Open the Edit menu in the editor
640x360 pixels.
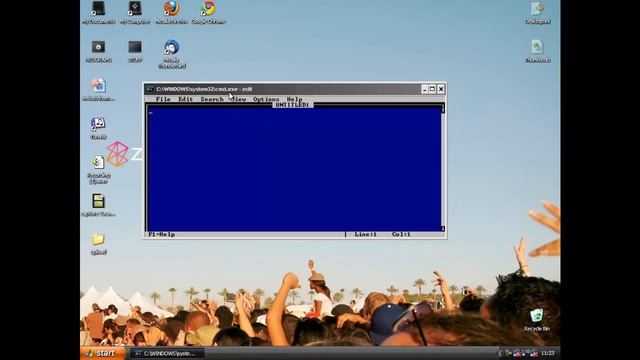(185, 99)
